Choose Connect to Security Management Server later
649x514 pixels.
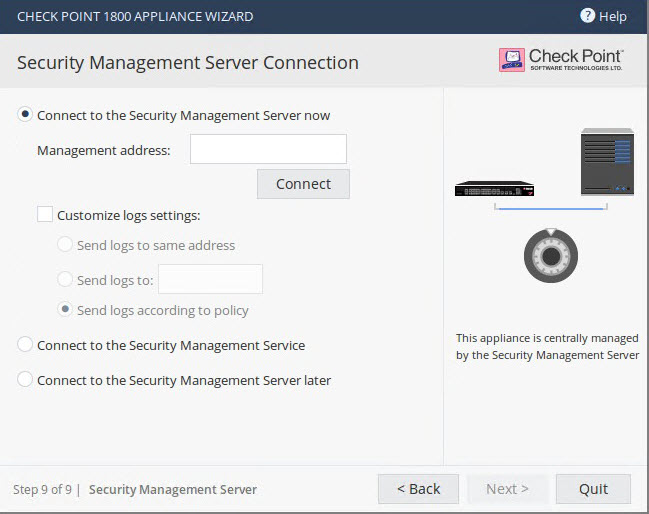tap(25, 380)
